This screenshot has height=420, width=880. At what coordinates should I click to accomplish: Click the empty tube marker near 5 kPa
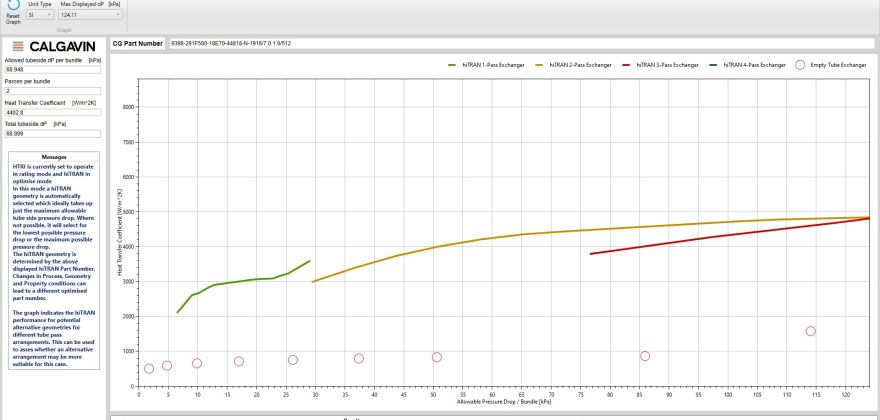click(167, 366)
